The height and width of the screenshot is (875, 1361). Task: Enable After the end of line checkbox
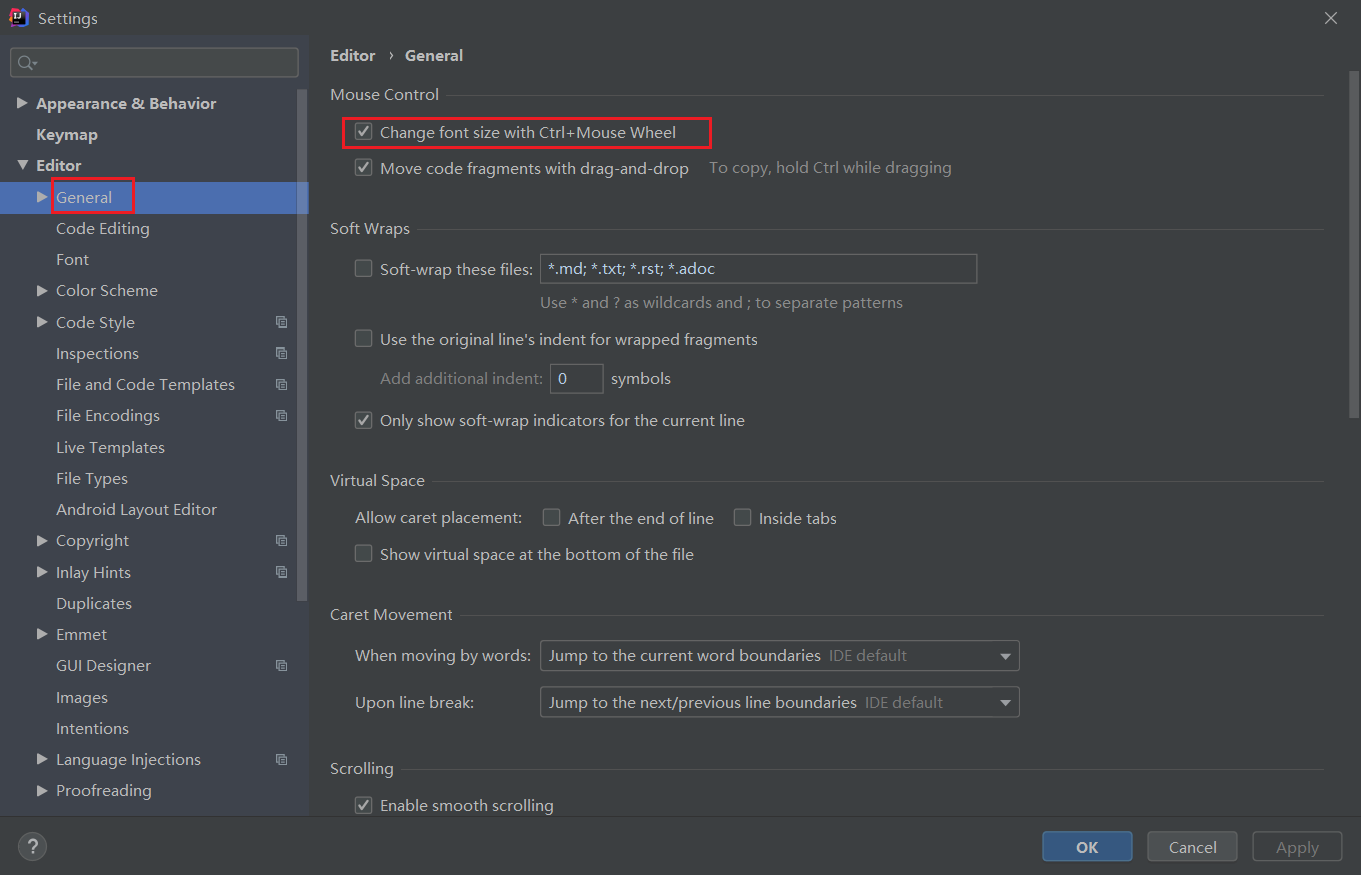(551, 518)
